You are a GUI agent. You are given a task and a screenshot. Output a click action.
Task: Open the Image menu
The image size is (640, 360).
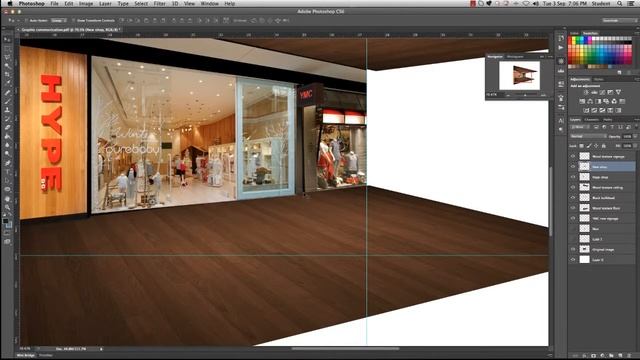[86, 4]
